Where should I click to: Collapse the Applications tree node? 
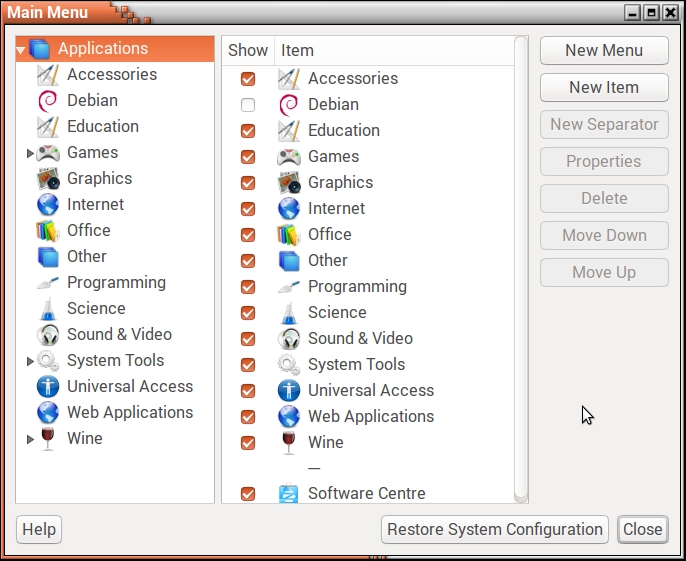[22, 50]
